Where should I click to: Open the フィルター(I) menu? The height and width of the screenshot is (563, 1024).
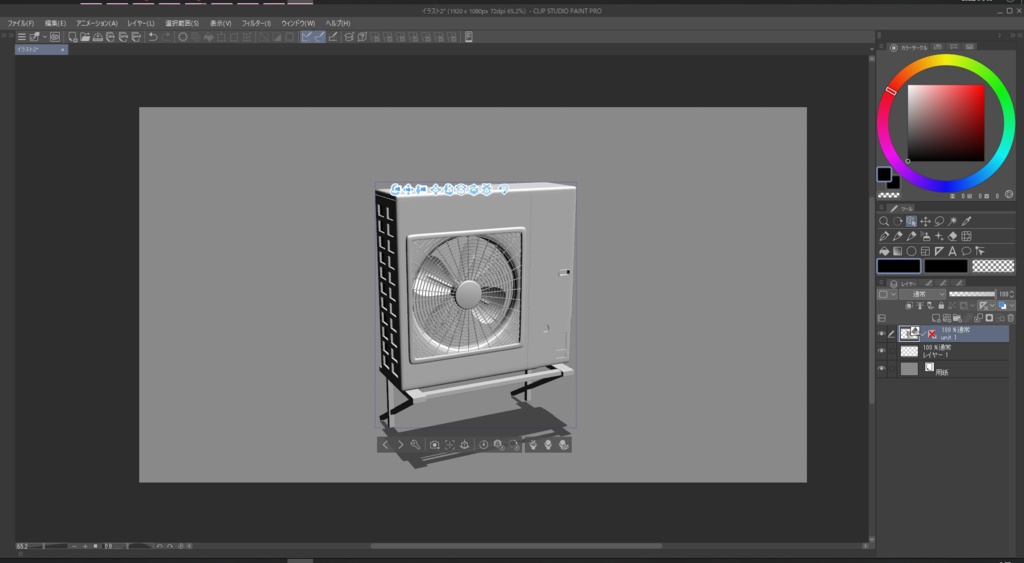tap(256, 24)
